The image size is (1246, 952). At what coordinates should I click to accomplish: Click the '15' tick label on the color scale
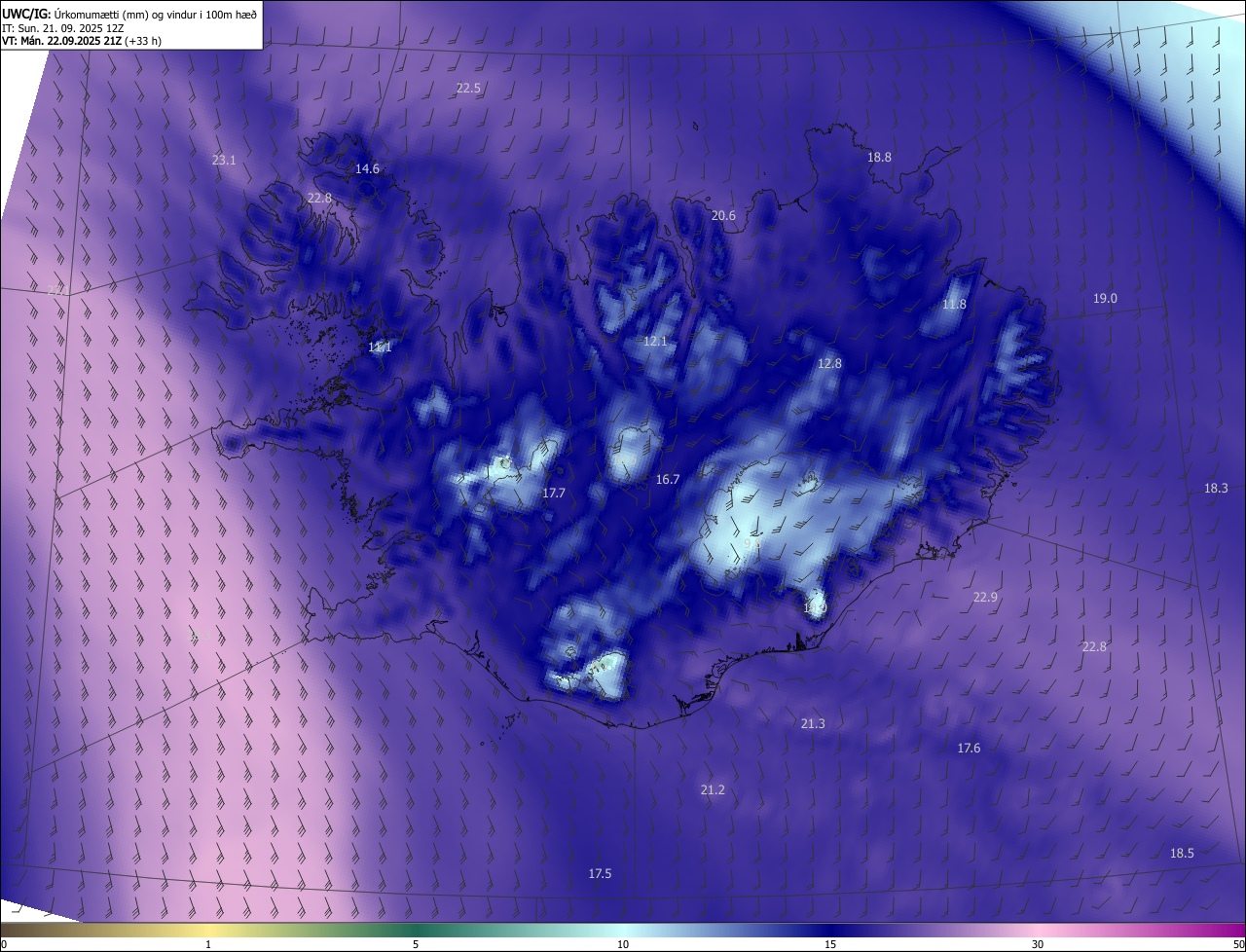click(830, 944)
